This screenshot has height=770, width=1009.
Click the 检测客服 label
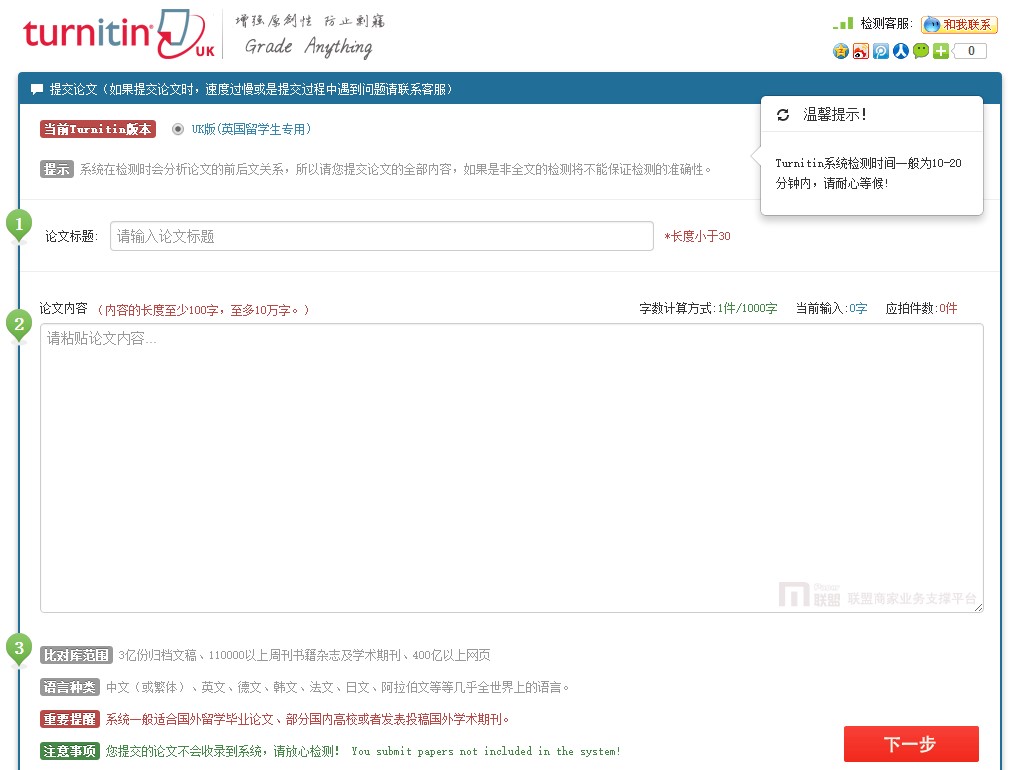tap(887, 24)
